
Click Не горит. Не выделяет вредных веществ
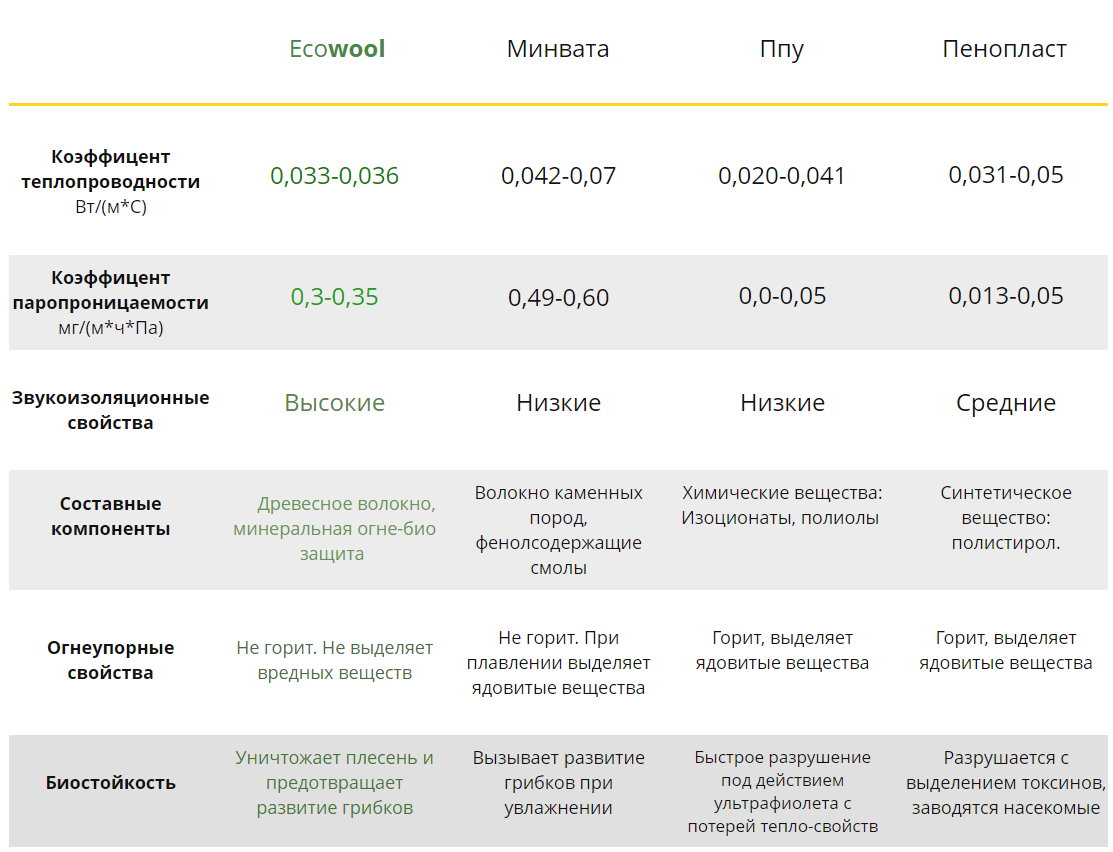point(334,660)
